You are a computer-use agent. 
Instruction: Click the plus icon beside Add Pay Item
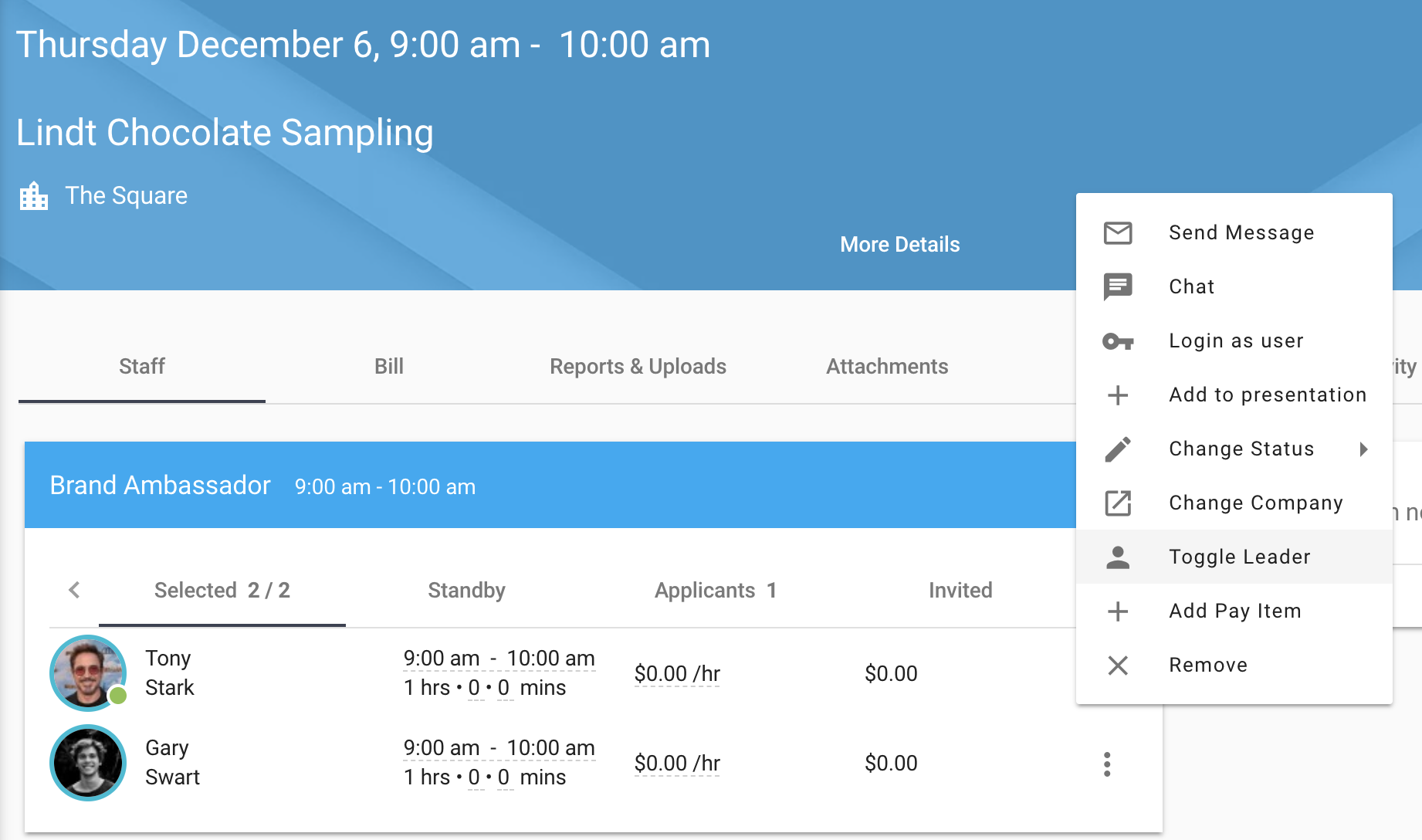[x=1118, y=611]
